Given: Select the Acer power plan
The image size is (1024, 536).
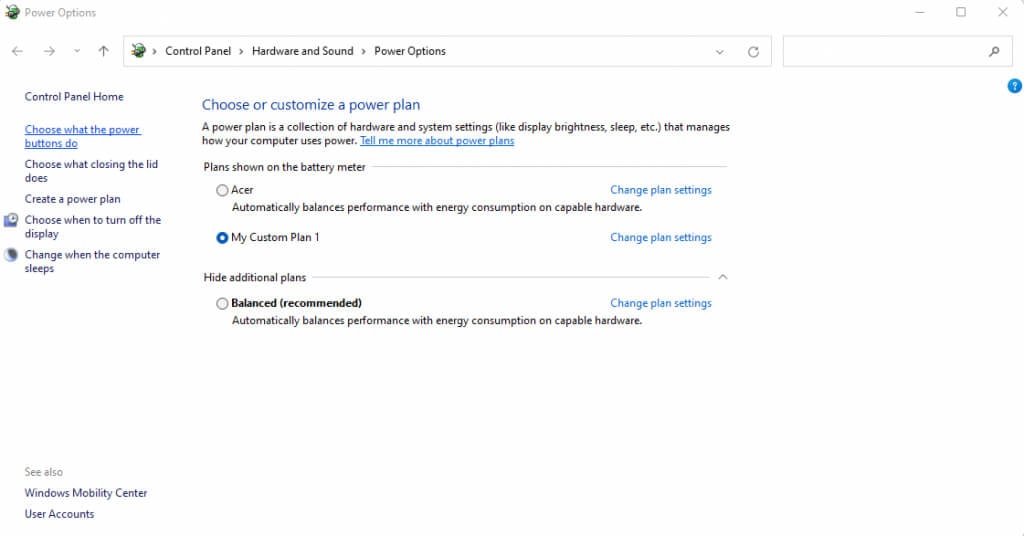Looking at the screenshot, I should pyautogui.click(x=222, y=190).
